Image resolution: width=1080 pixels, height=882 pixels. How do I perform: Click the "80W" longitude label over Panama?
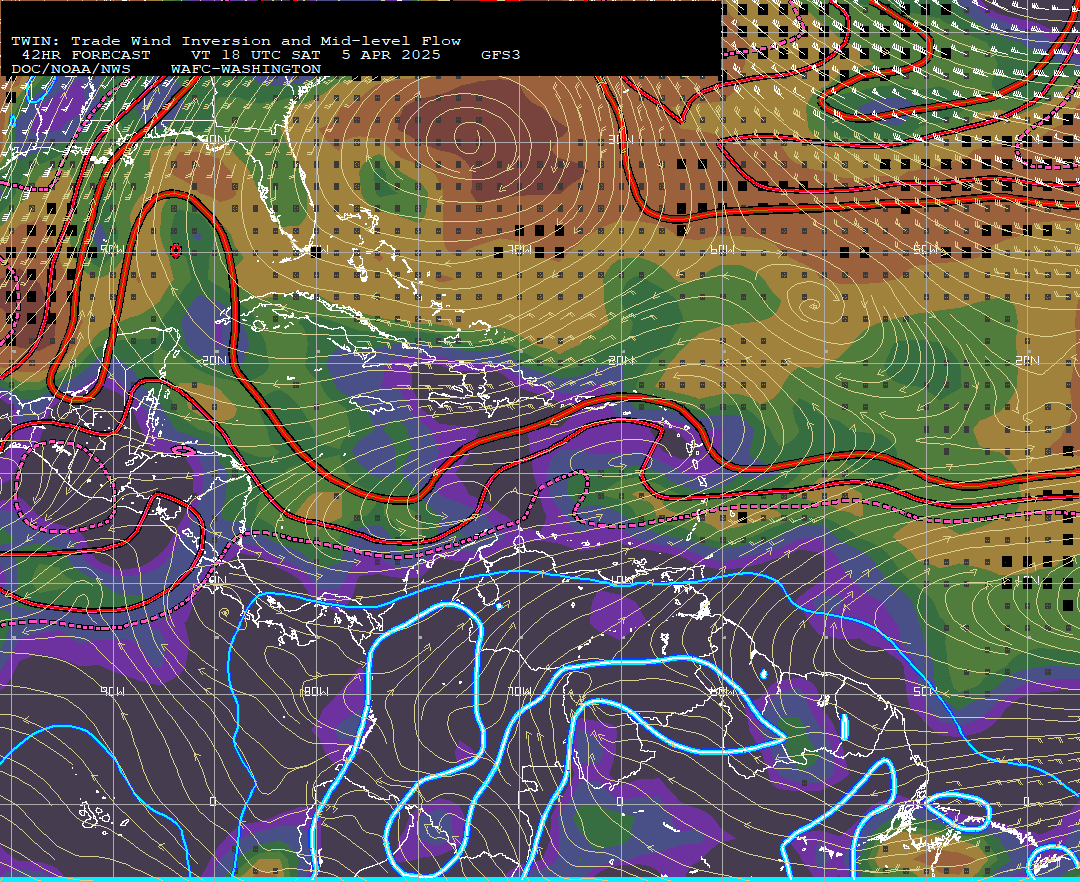coord(316,691)
